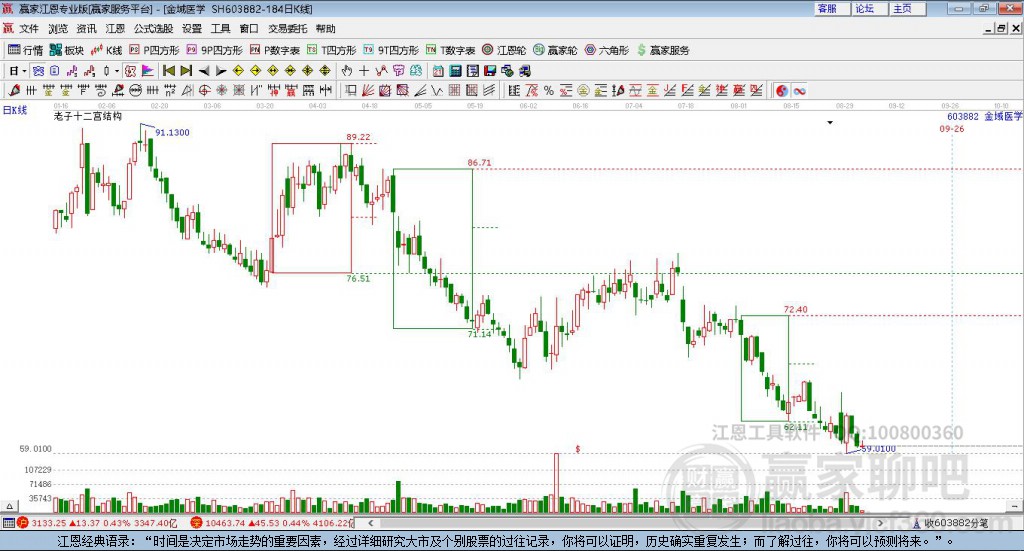
Task: Click the 主页 homepage button
Action: coord(908,8)
